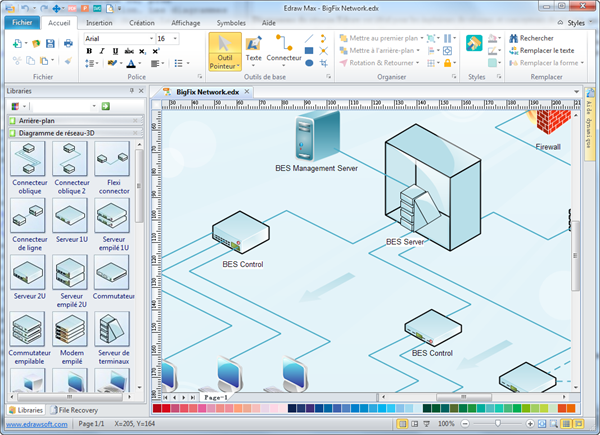
Task: Click the Strikethrough formatting icon
Action: [129, 51]
